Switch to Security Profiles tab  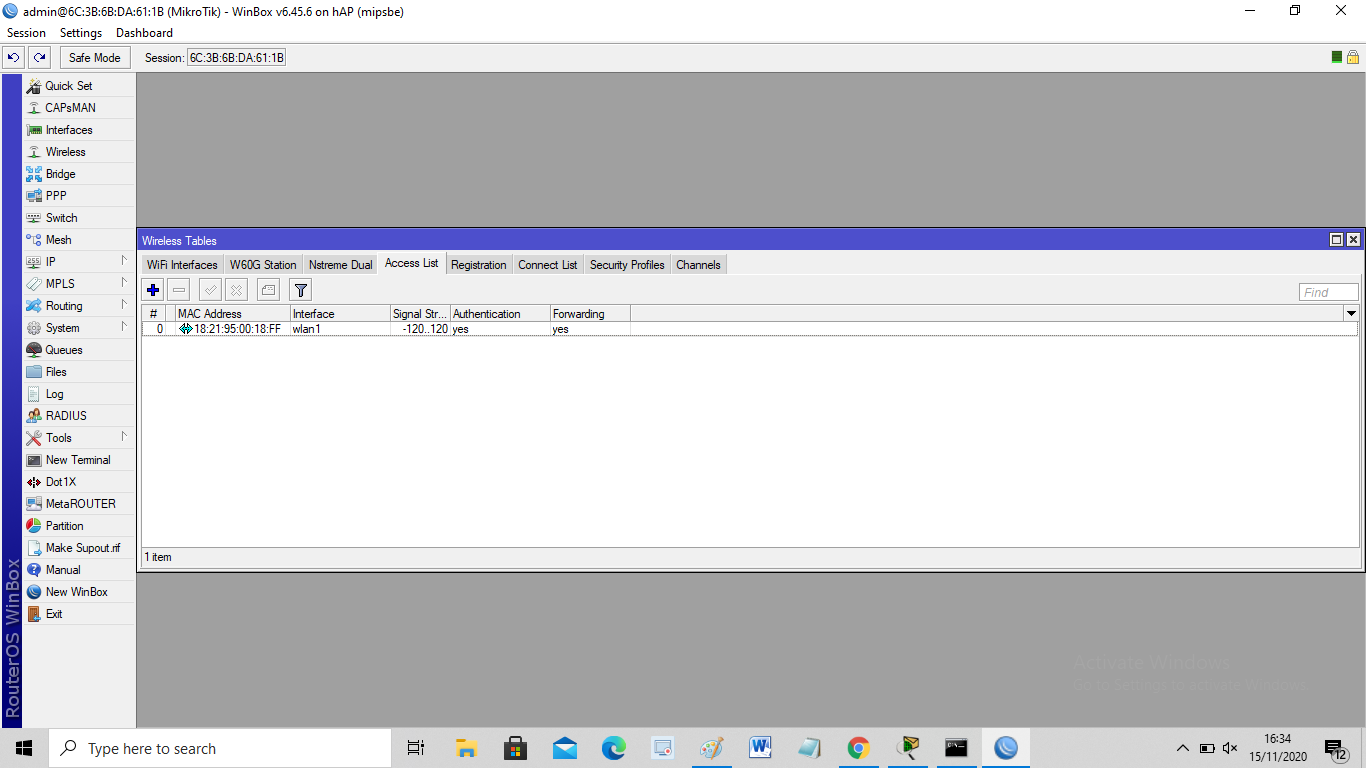[627, 265]
